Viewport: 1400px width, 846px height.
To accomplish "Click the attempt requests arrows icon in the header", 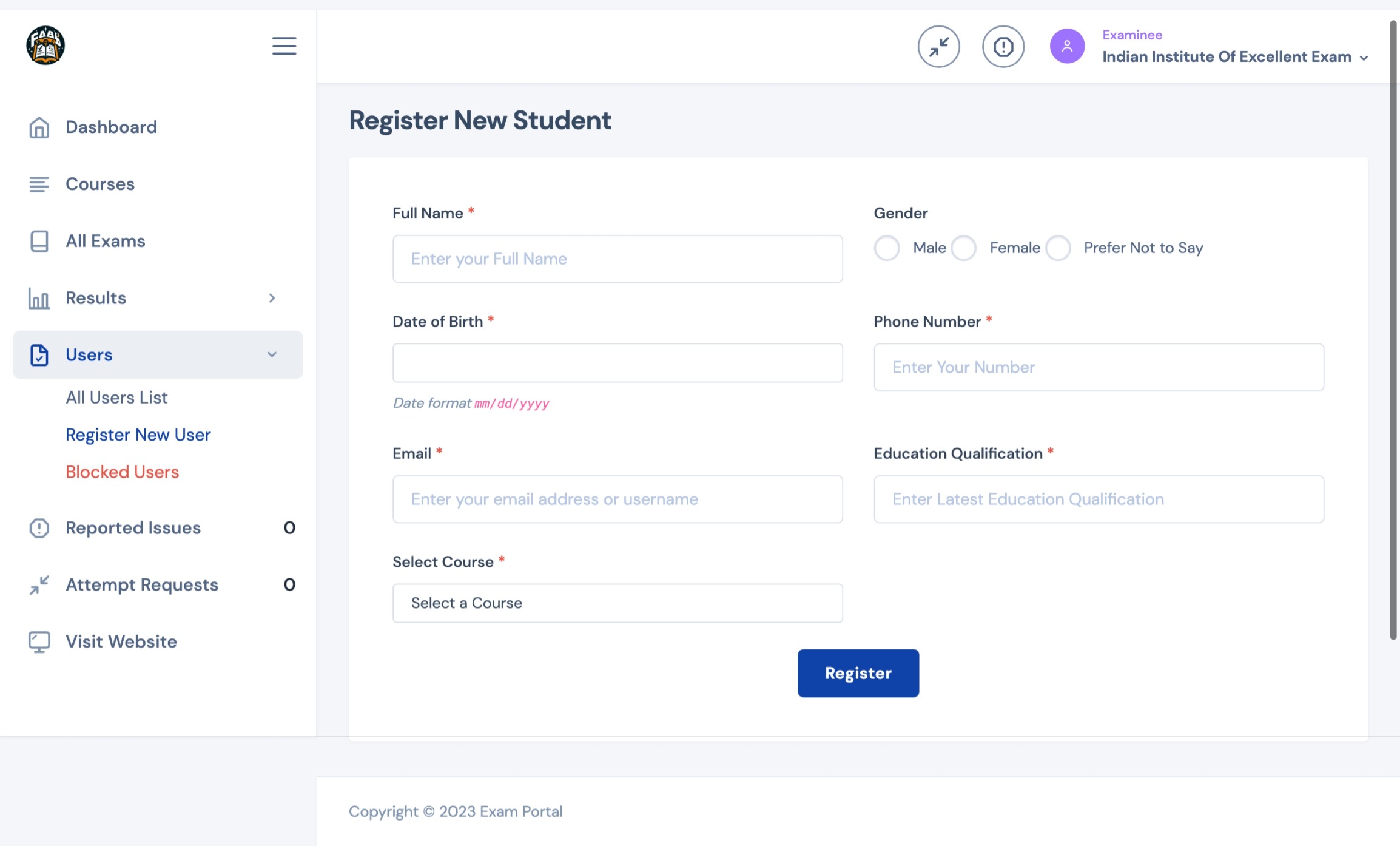I will (x=938, y=47).
